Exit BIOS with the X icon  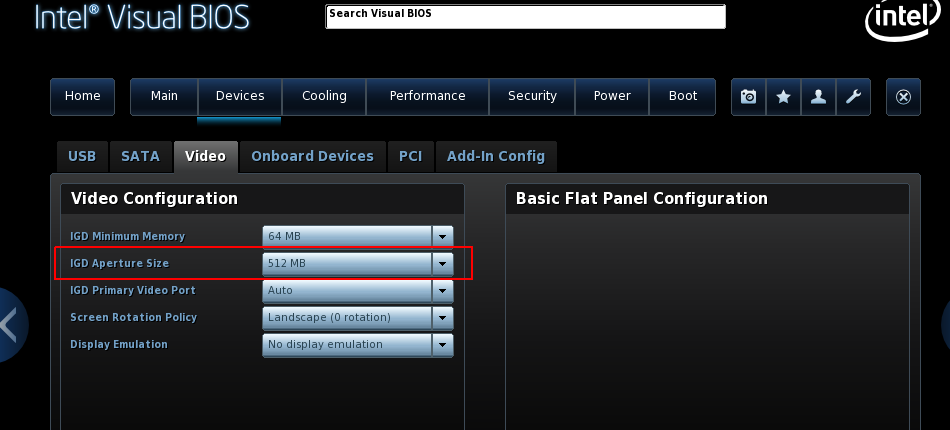pyautogui.click(x=903, y=97)
